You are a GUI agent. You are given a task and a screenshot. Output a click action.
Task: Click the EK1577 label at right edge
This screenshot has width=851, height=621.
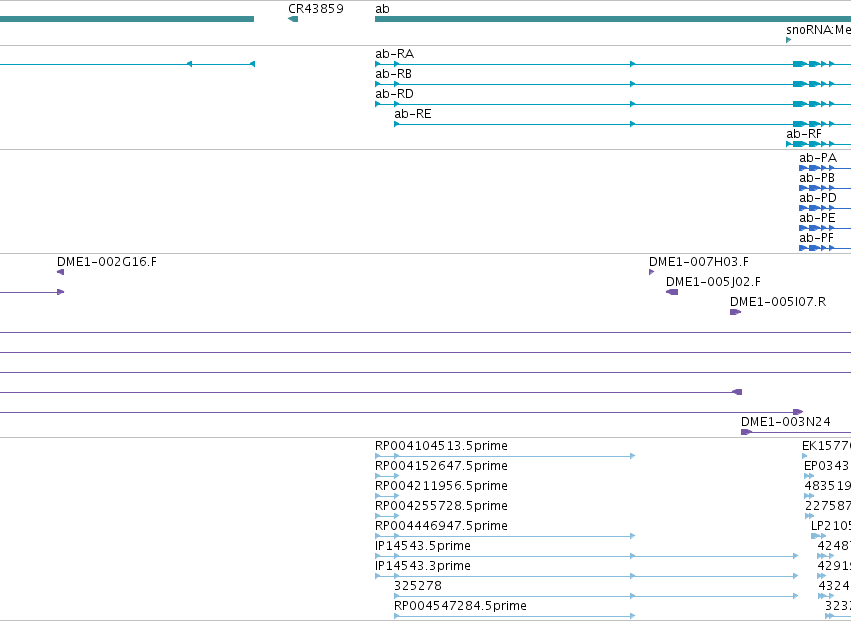[827, 446]
